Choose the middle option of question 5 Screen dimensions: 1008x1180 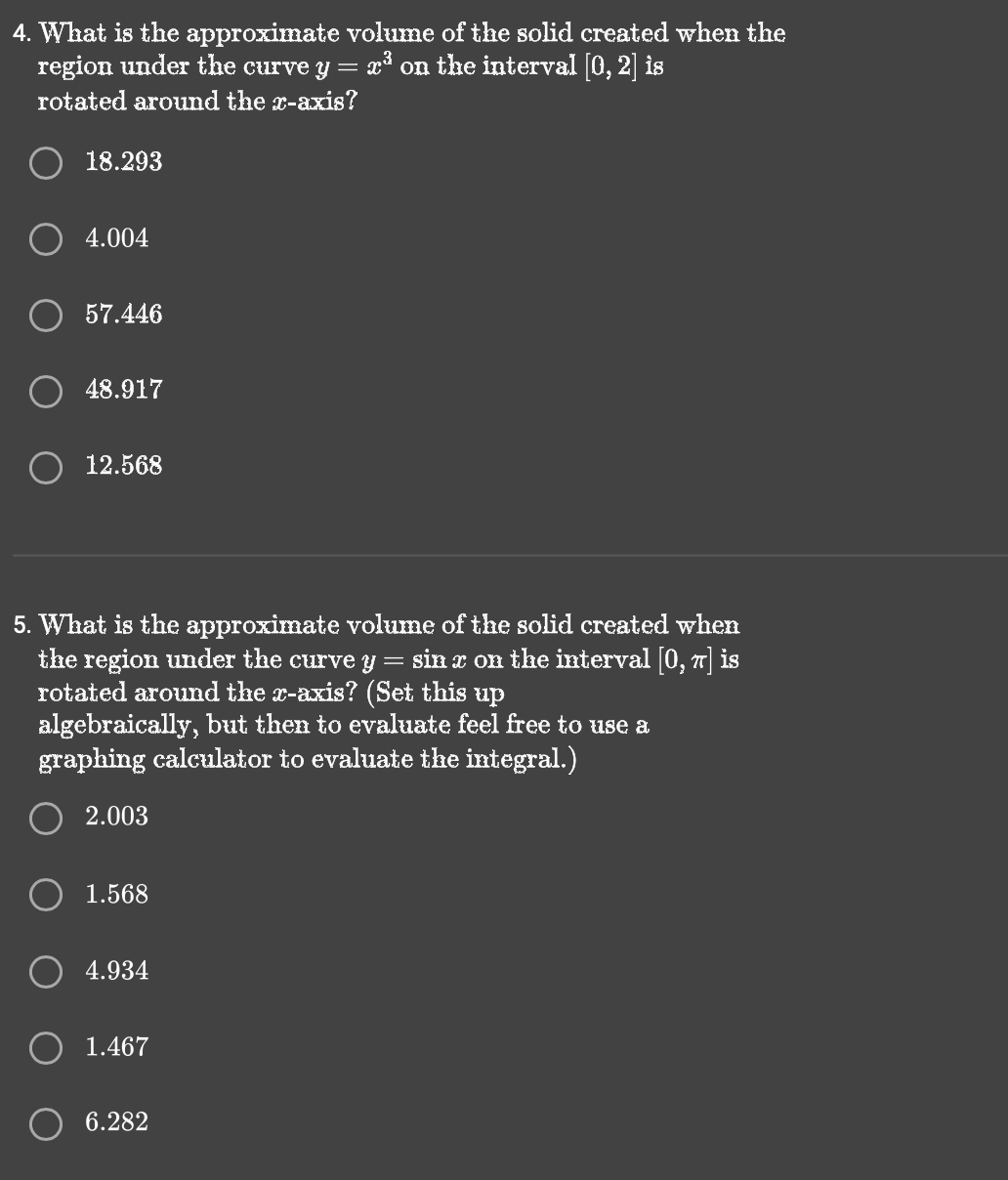tap(45, 971)
